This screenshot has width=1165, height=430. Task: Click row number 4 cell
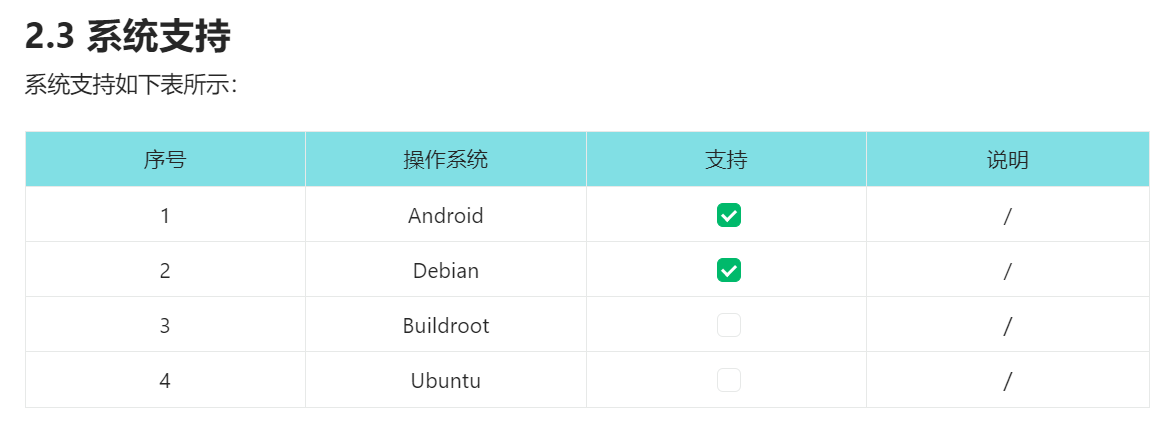[165, 380]
